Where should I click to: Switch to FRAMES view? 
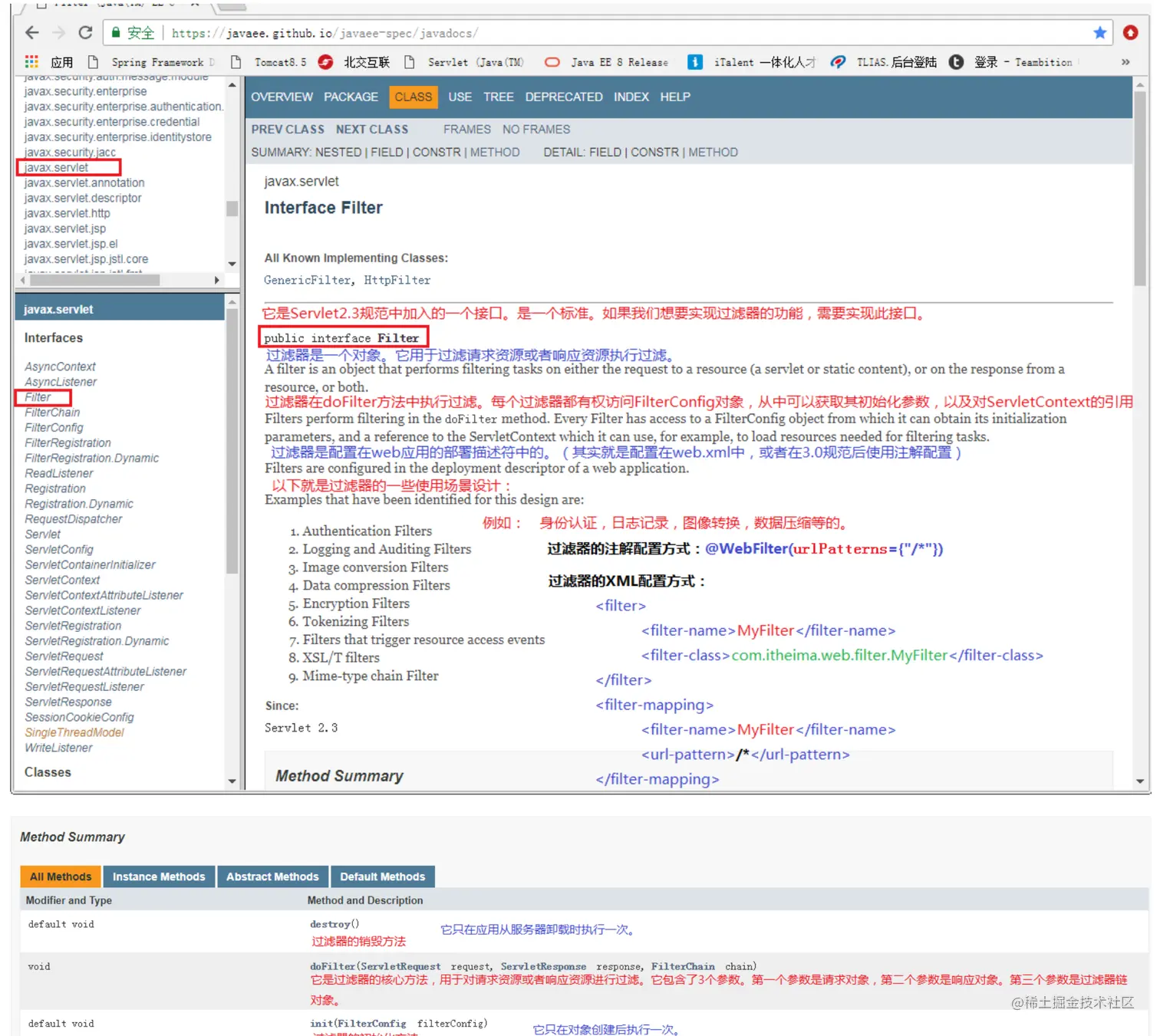(x=467, y=130)
